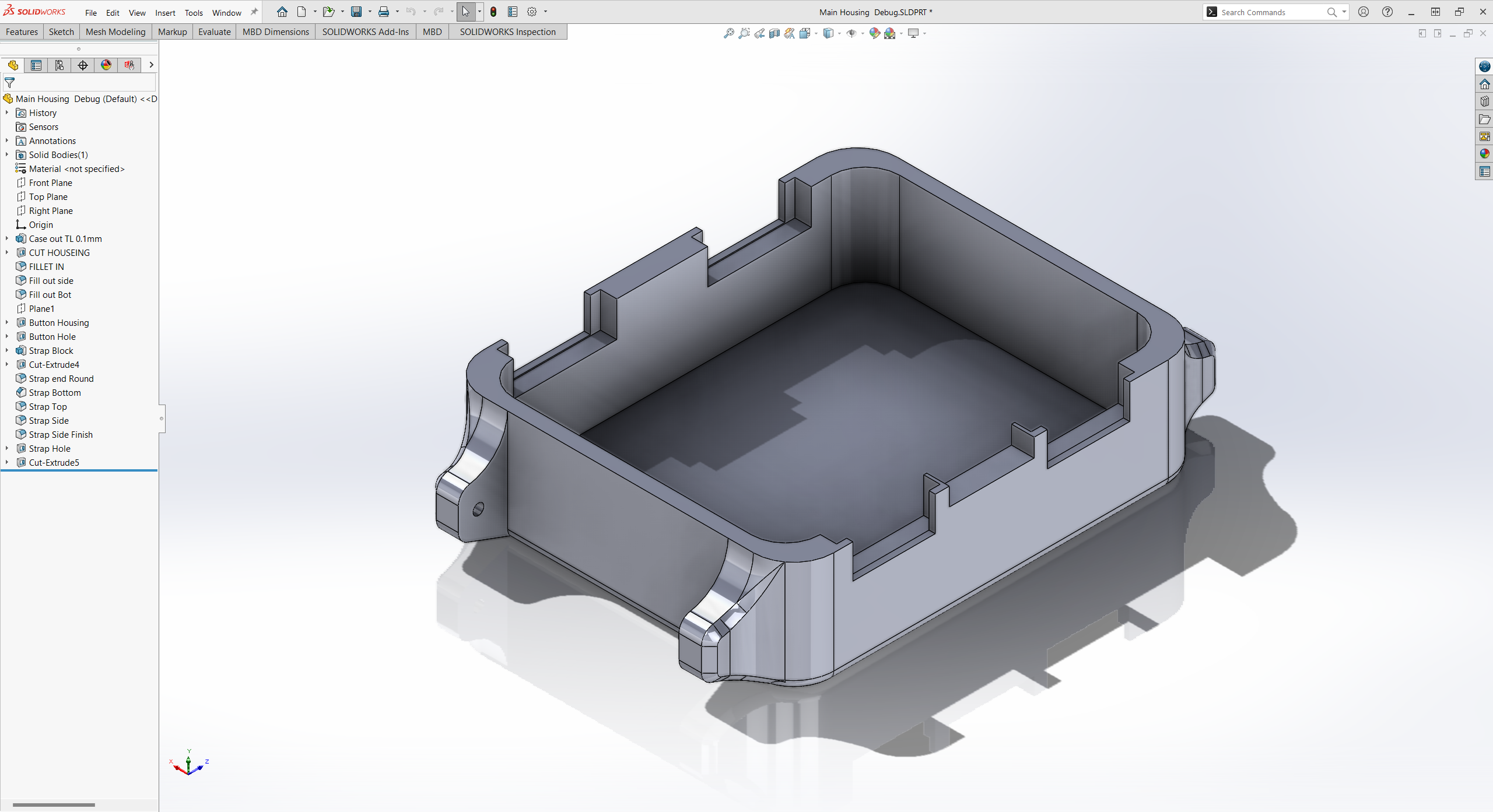Expand the Annotations tree item
Image resolution: width=1493 pixels, height=812 pixels.
[x=7, y=140]
